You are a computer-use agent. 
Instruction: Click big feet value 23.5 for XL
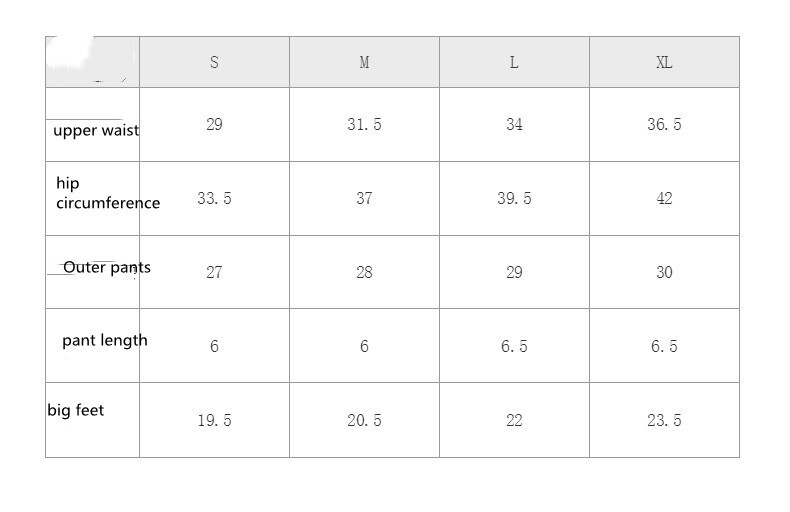(x=664, y=420)
